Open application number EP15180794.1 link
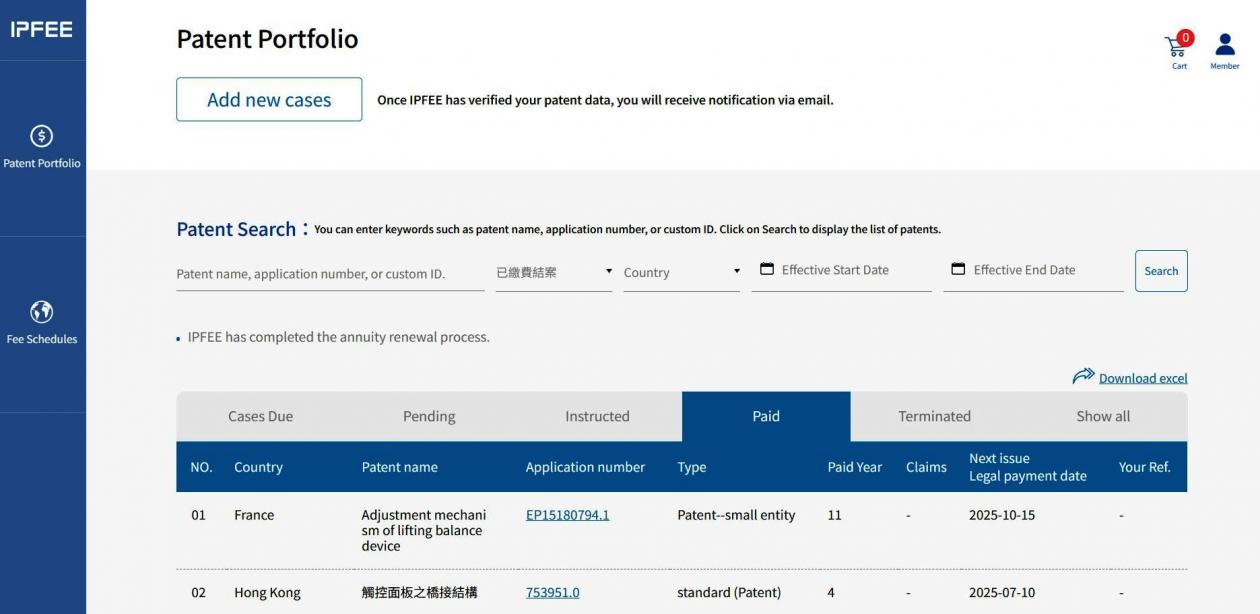This screenshot has width=1260, height=614. pyautogui.click(x=567, y=515)
